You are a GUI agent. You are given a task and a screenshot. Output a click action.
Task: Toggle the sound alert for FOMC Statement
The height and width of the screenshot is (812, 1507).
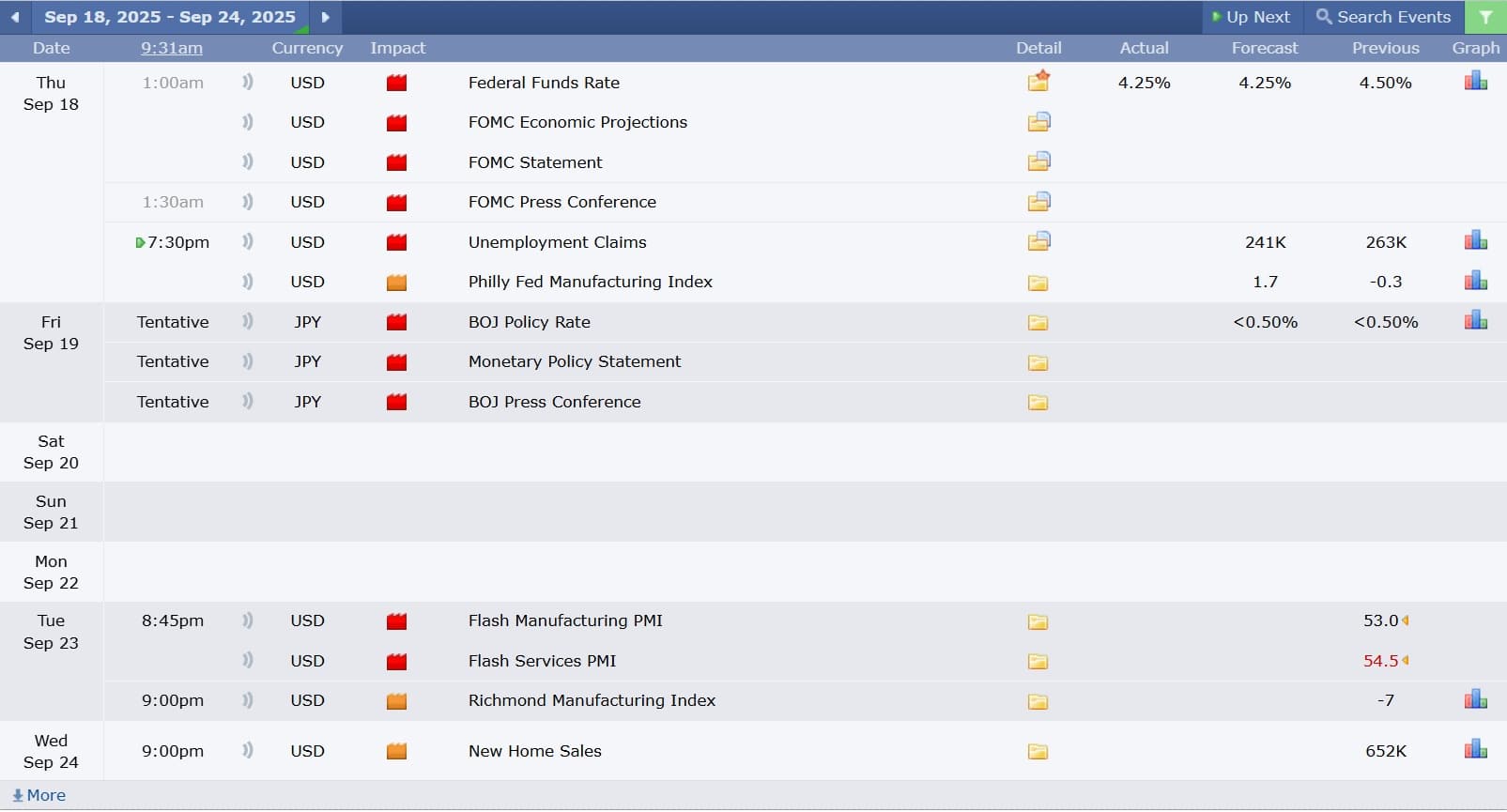(x=248, y=161)
